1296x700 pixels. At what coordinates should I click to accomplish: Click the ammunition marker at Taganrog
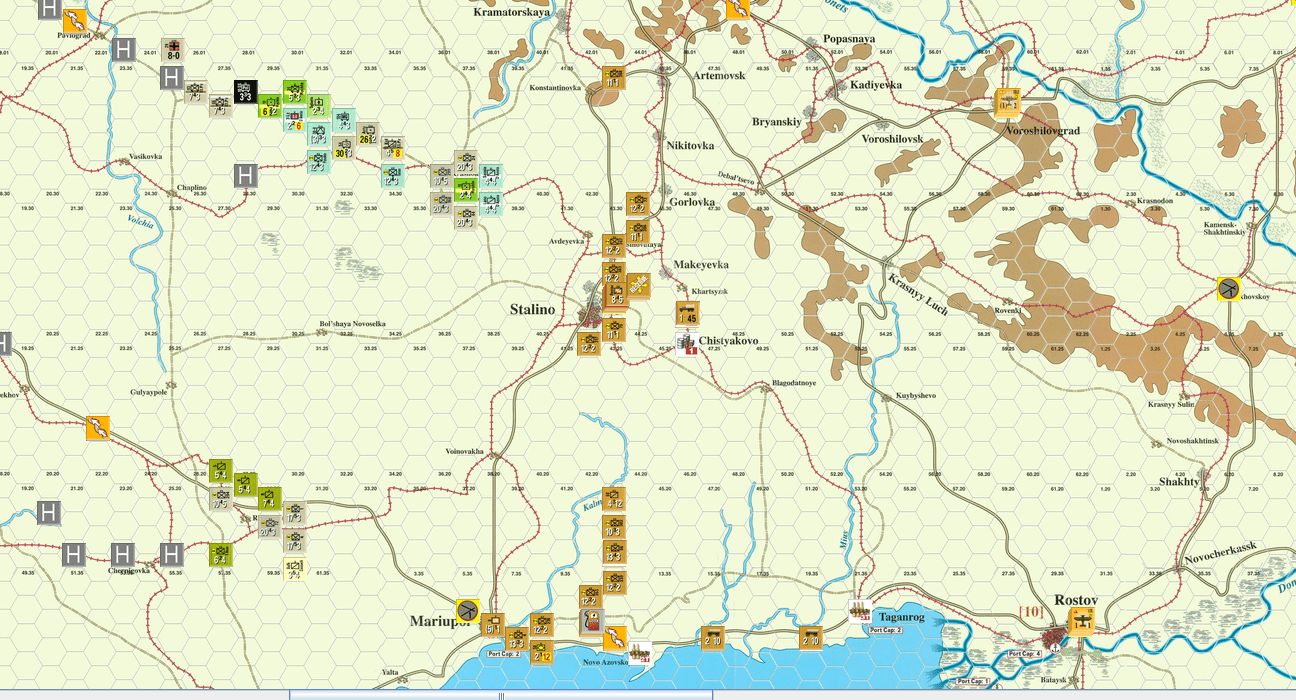pos(859,611)
